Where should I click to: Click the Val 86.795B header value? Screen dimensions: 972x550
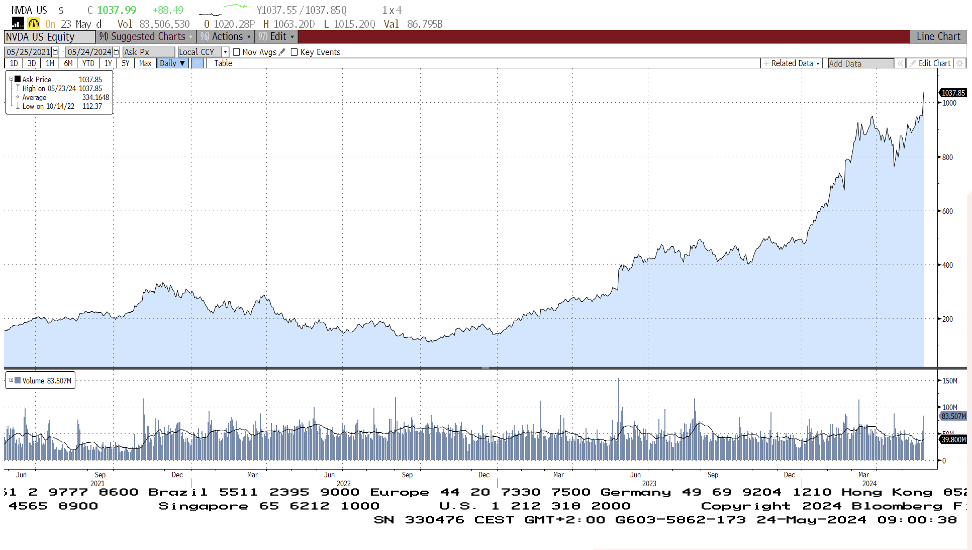click(413, 24)
